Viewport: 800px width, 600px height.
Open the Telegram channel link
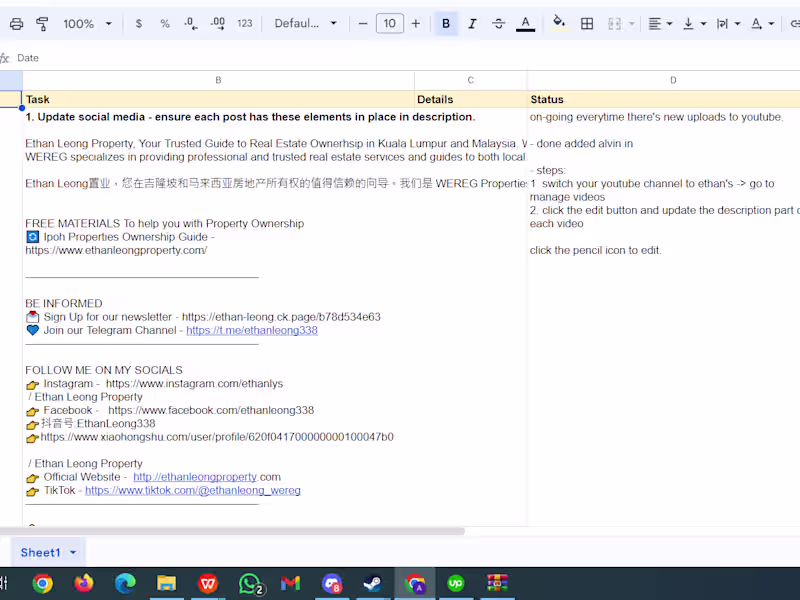click(251, 329)
